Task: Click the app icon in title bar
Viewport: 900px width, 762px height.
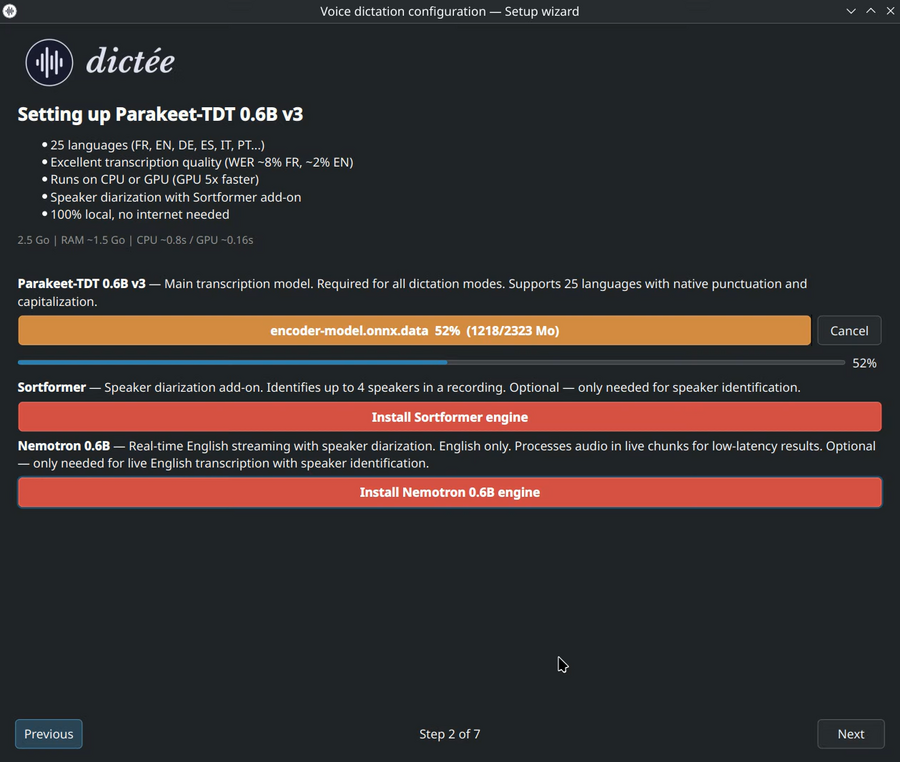Action: (x=10, y=10)
